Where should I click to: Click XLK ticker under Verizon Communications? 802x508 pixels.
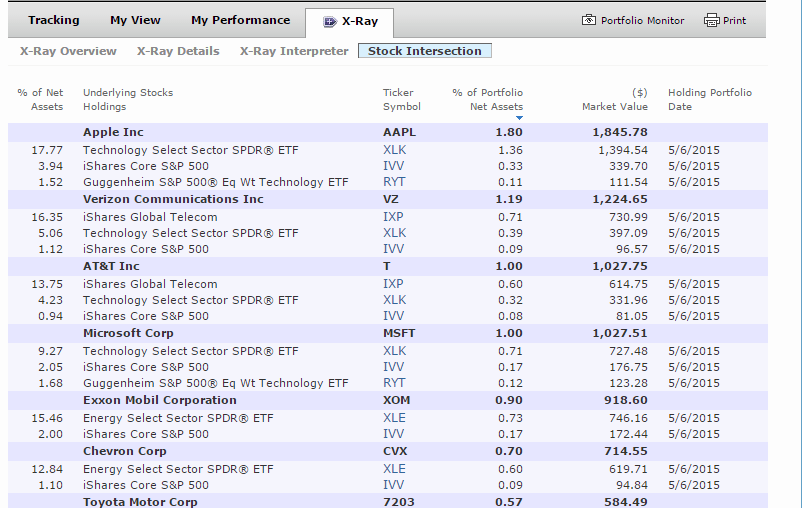(394, 233)
